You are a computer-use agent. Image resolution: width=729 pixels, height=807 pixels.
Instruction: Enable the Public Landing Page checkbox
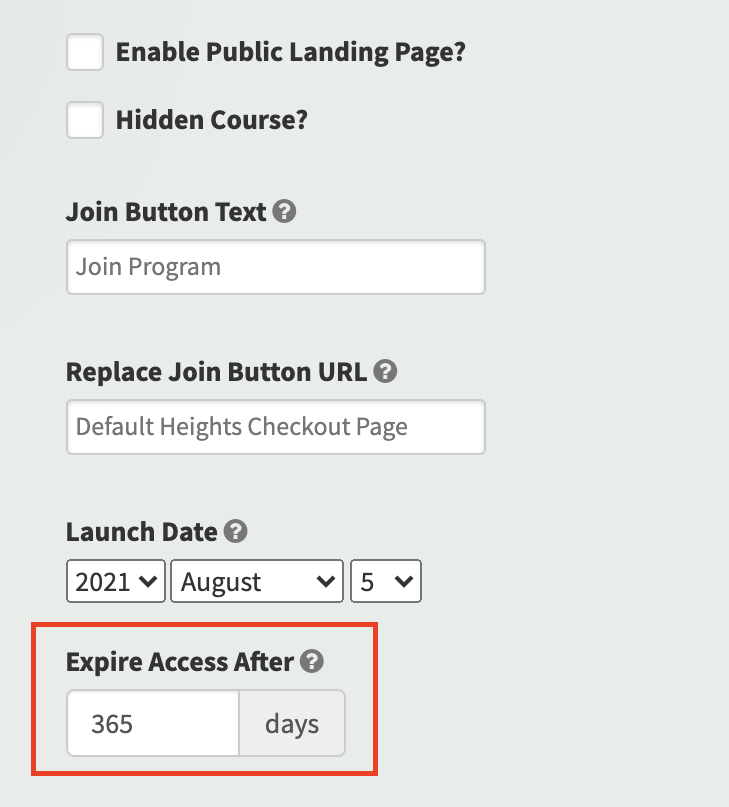tap(85, 52)
